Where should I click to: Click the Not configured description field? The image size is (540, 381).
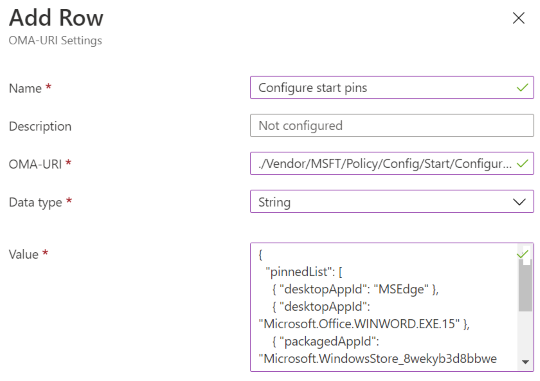[392, 126]
